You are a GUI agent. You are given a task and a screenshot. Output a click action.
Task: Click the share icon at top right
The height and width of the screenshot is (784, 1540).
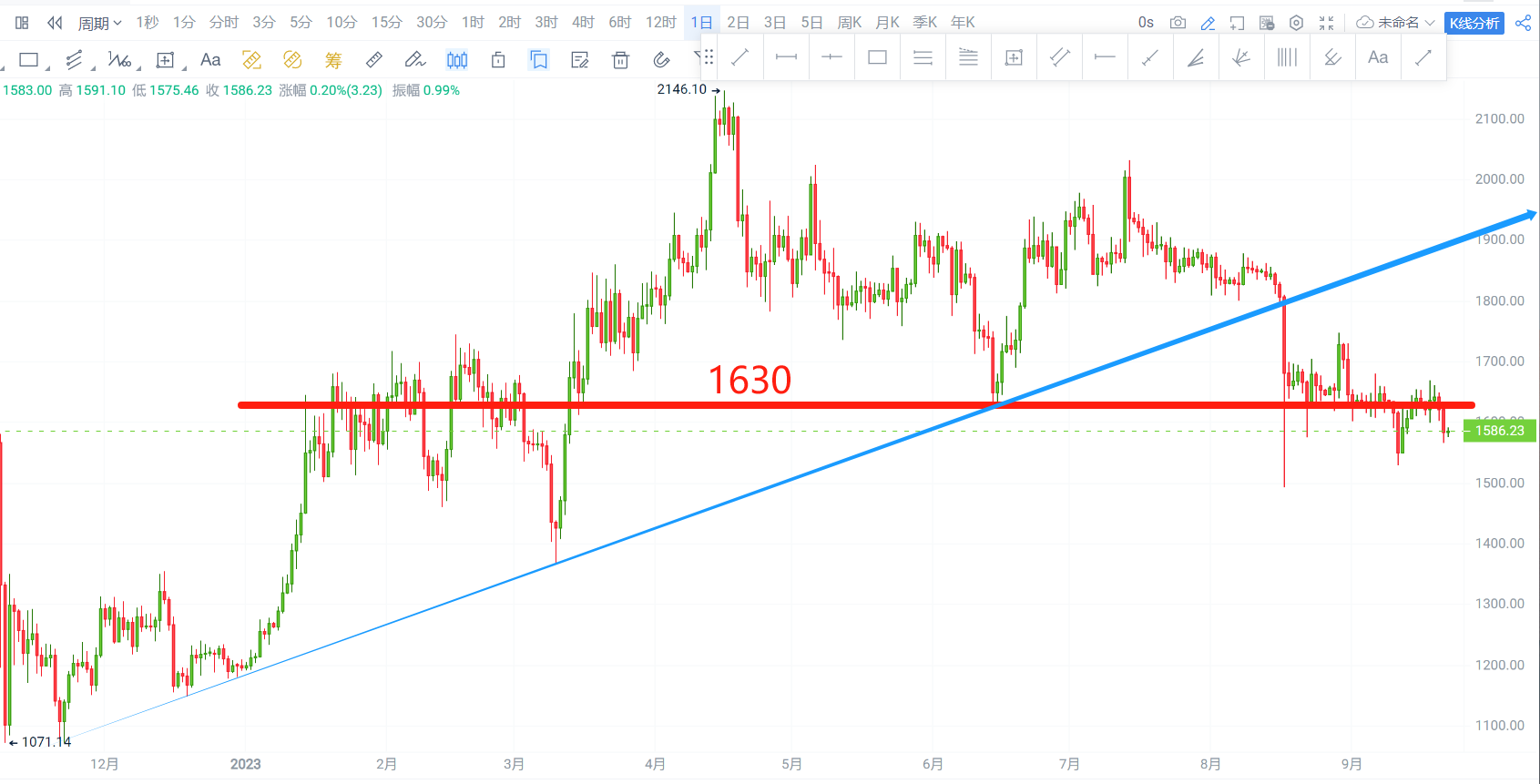pos(1523,23)
